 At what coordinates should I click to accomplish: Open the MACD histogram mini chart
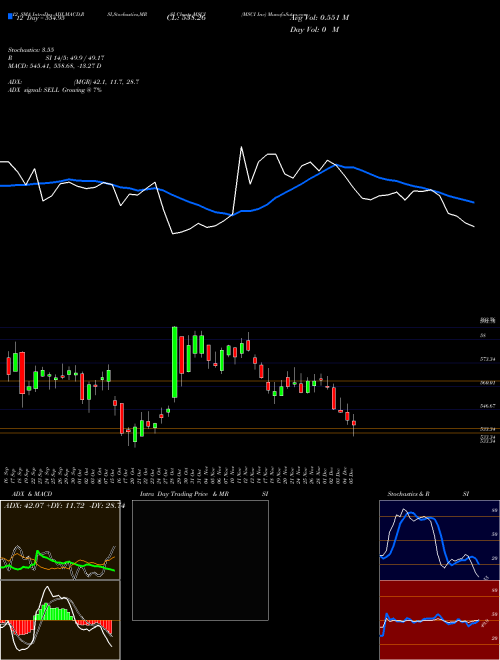(60, 620)
